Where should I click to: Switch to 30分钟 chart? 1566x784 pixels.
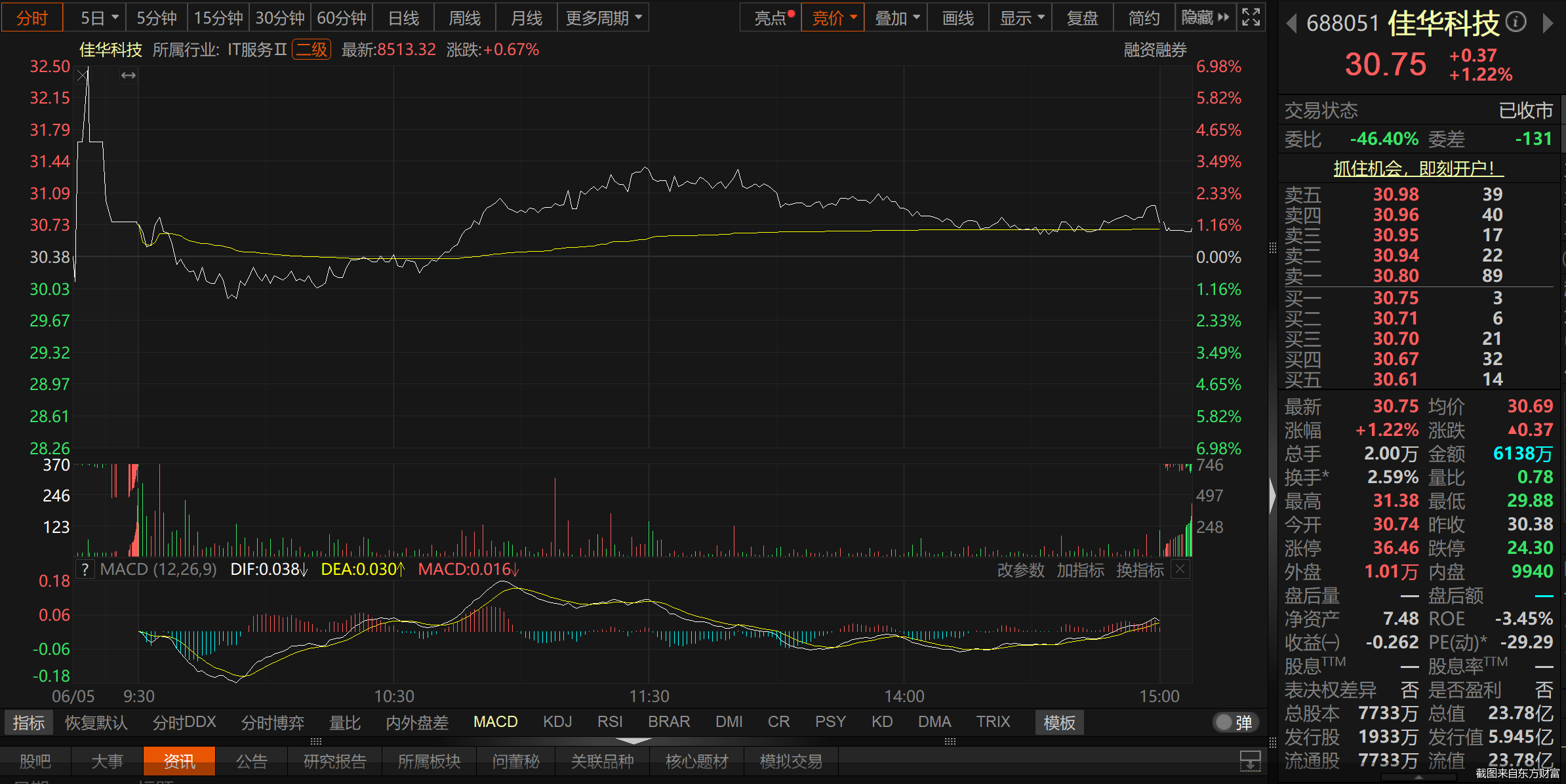point(280,18)
